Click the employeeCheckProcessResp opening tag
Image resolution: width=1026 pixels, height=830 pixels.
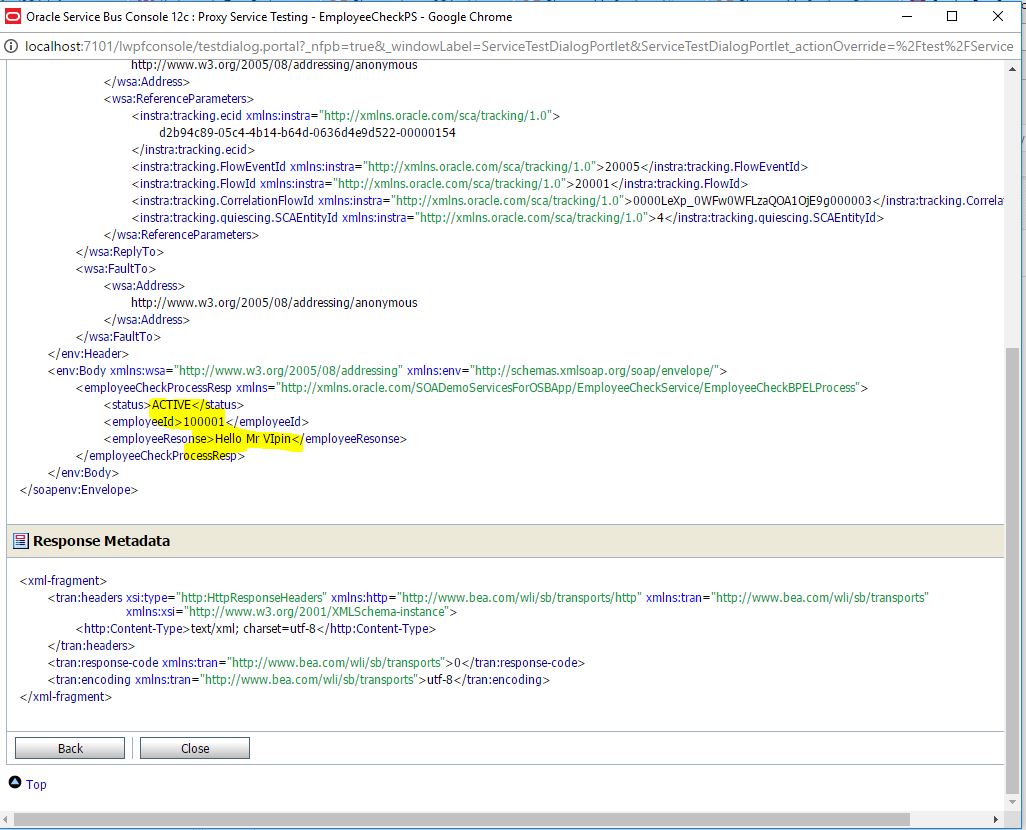click(x=472, y=388)
